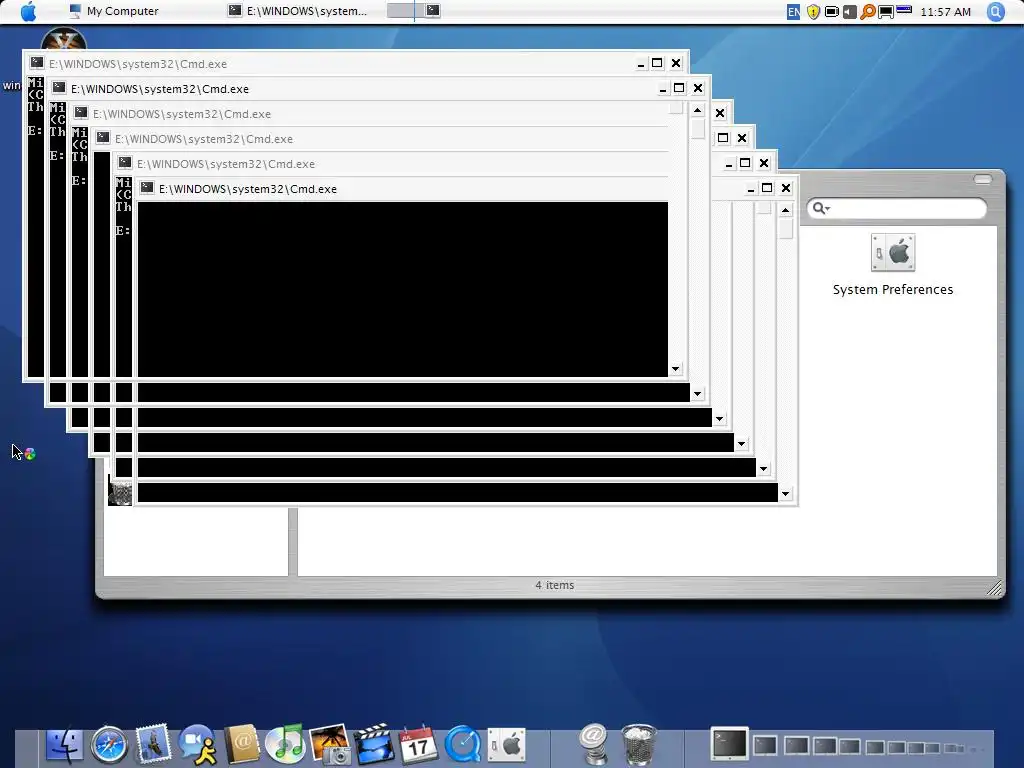This screenshot has width=1024, height=768.
Task: Open the 11:57 AM clock
Action: pos(945,12)
